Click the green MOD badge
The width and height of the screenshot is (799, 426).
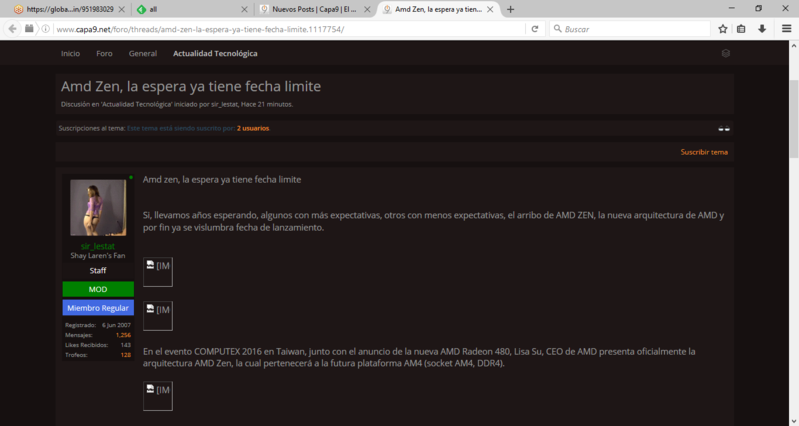coord(98,289)
